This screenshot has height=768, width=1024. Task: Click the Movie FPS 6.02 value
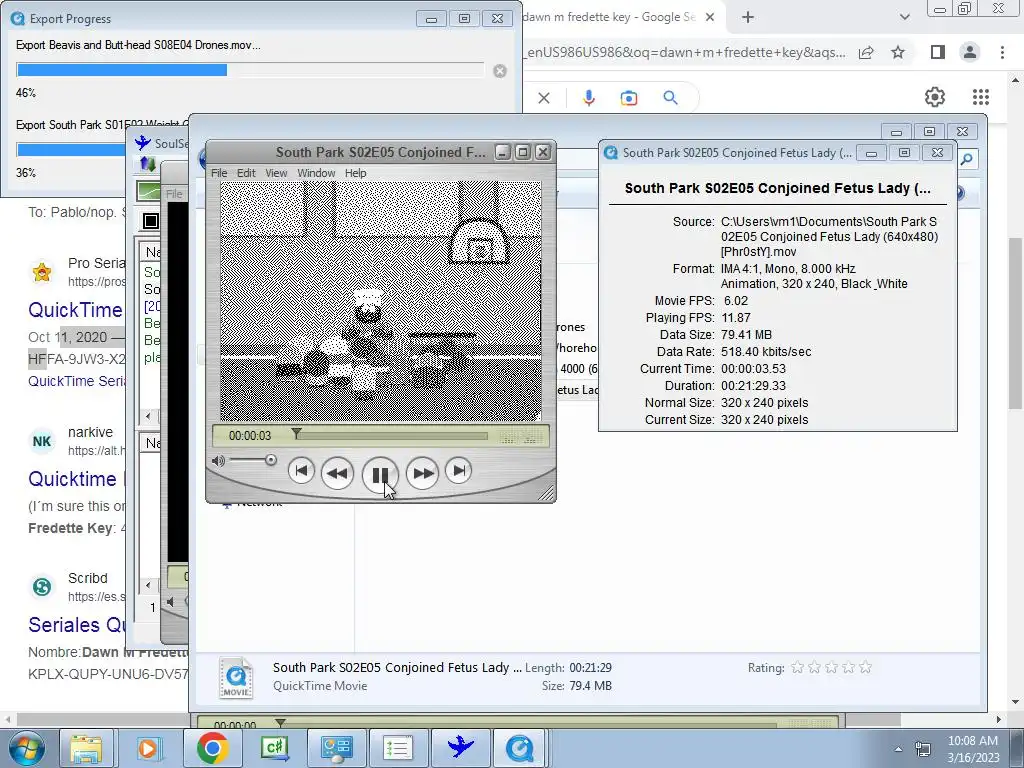[x=736, y=301]
